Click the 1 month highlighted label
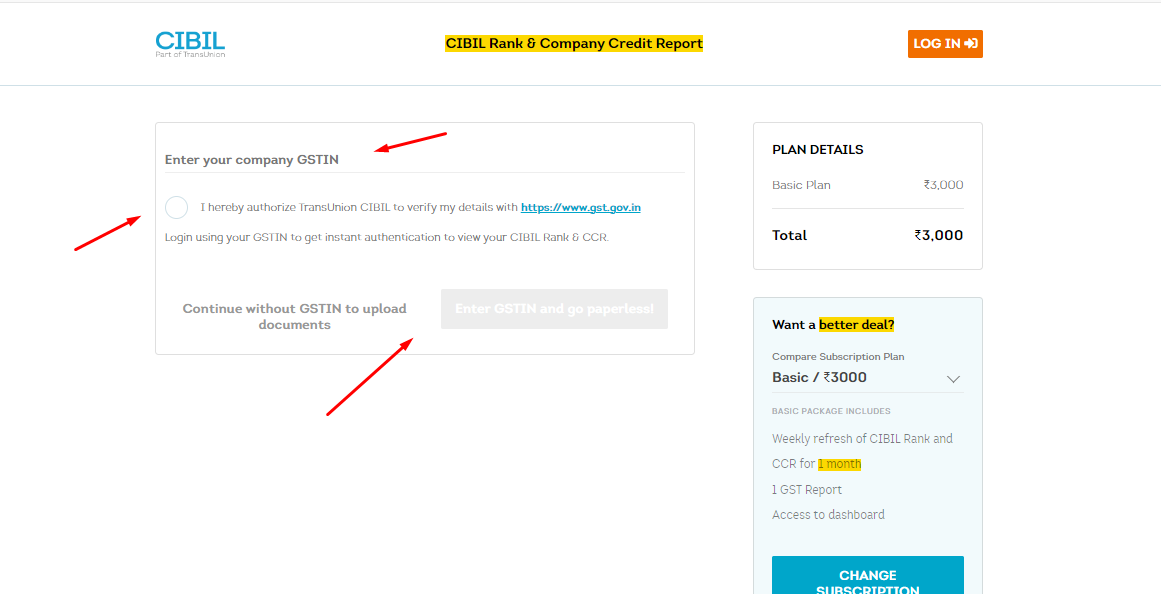The image size is (1161, 594). (x=839, y=463)
